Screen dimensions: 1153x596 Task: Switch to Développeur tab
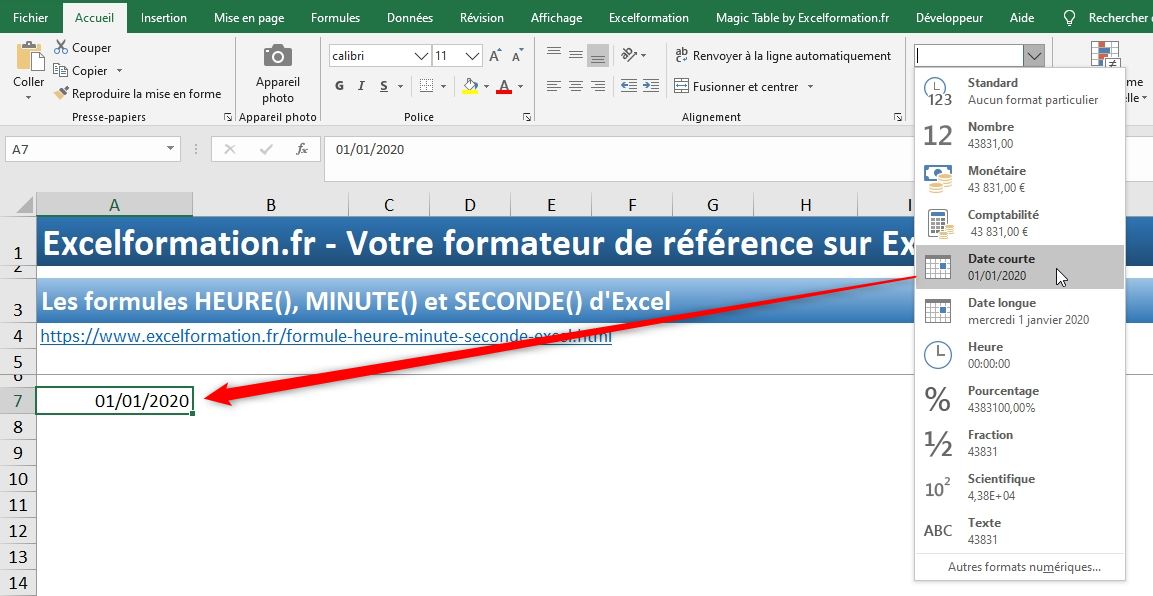click(949, 18)
